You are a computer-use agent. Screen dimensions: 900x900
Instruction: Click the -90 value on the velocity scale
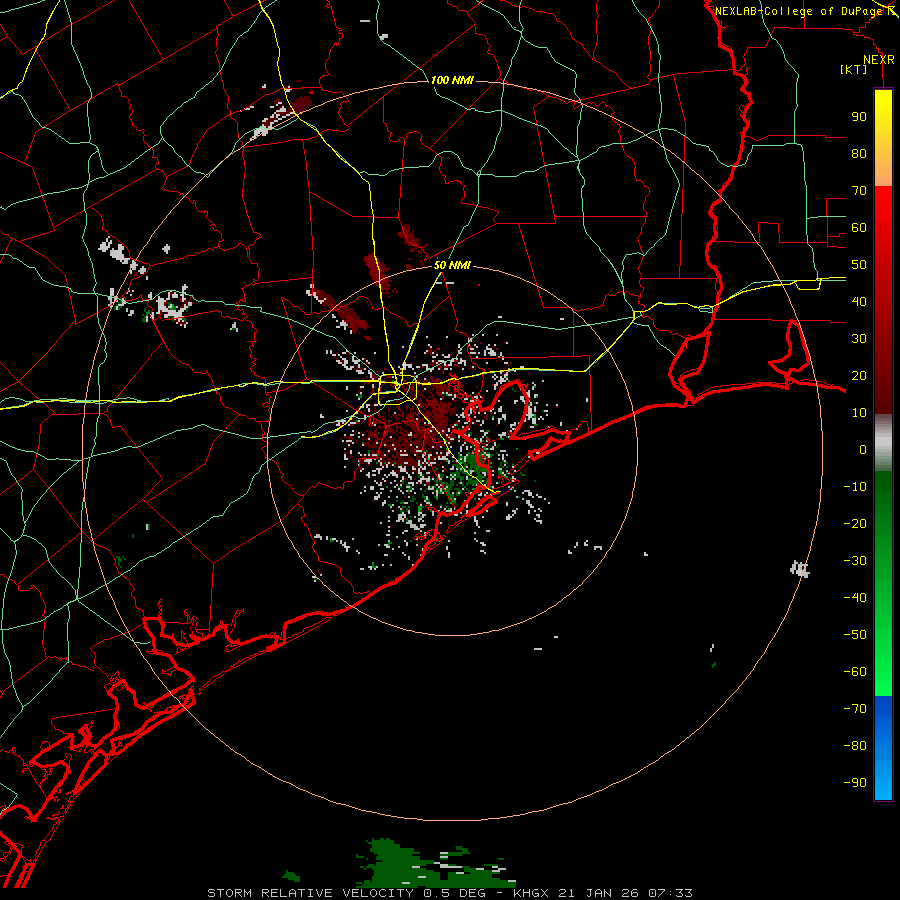tap(855, 783)
